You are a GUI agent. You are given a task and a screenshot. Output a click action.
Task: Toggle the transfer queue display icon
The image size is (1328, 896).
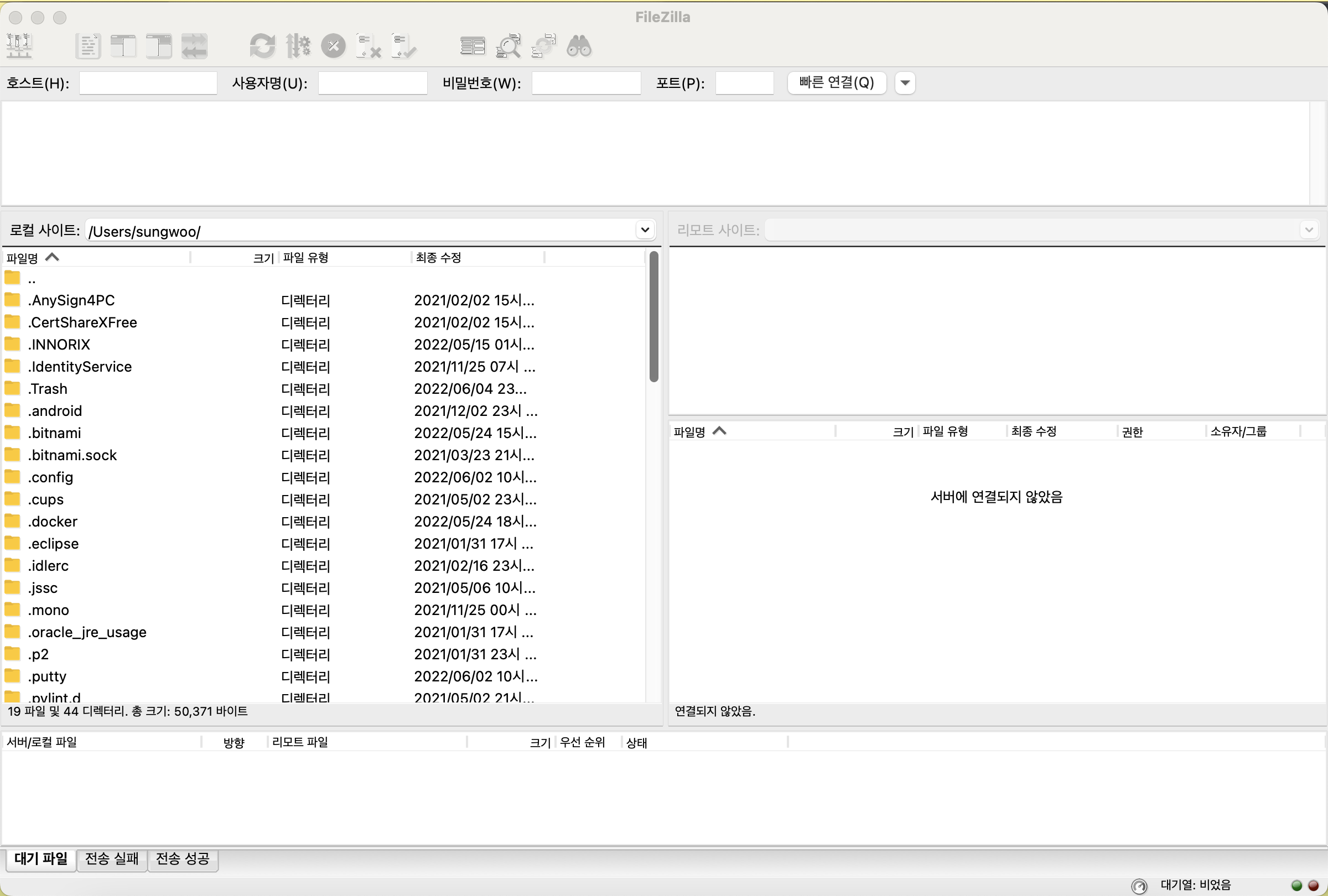click(194, 46)
